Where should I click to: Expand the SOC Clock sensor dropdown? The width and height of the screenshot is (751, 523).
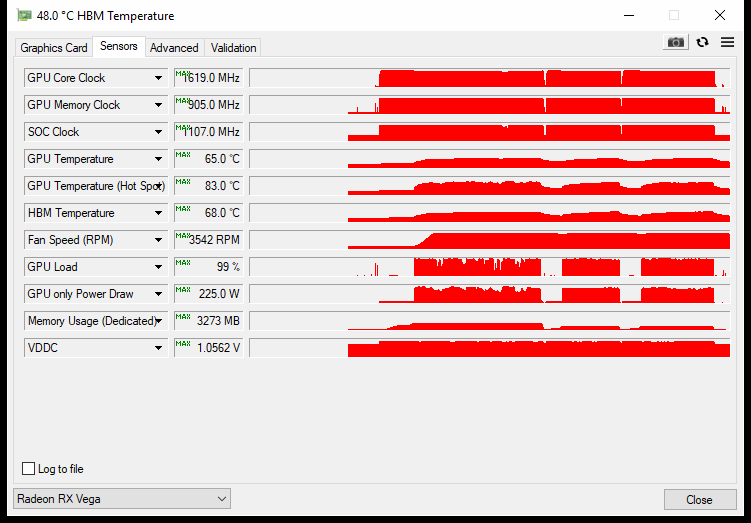[x=96, y=132]
